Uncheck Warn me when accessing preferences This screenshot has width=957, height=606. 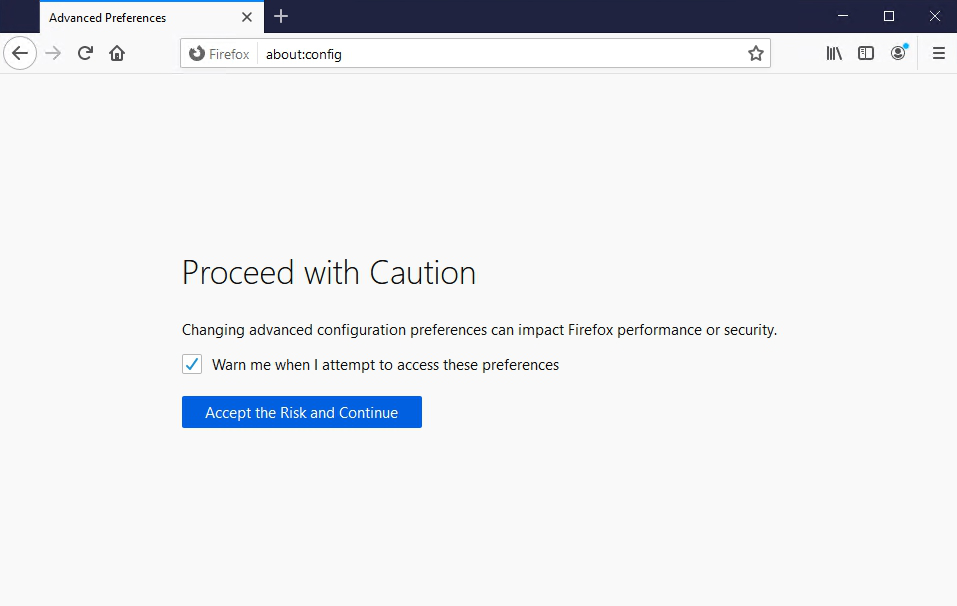pos(192,364)
